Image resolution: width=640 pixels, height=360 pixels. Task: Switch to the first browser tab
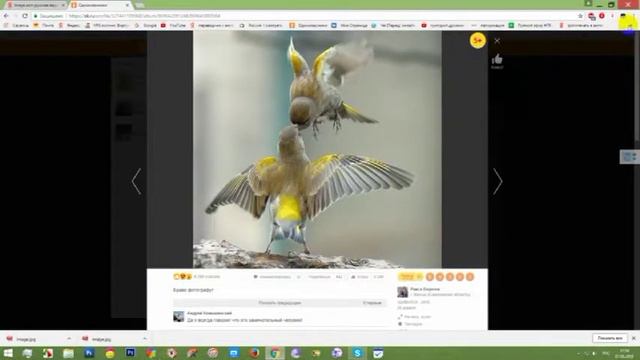[35, 5]
